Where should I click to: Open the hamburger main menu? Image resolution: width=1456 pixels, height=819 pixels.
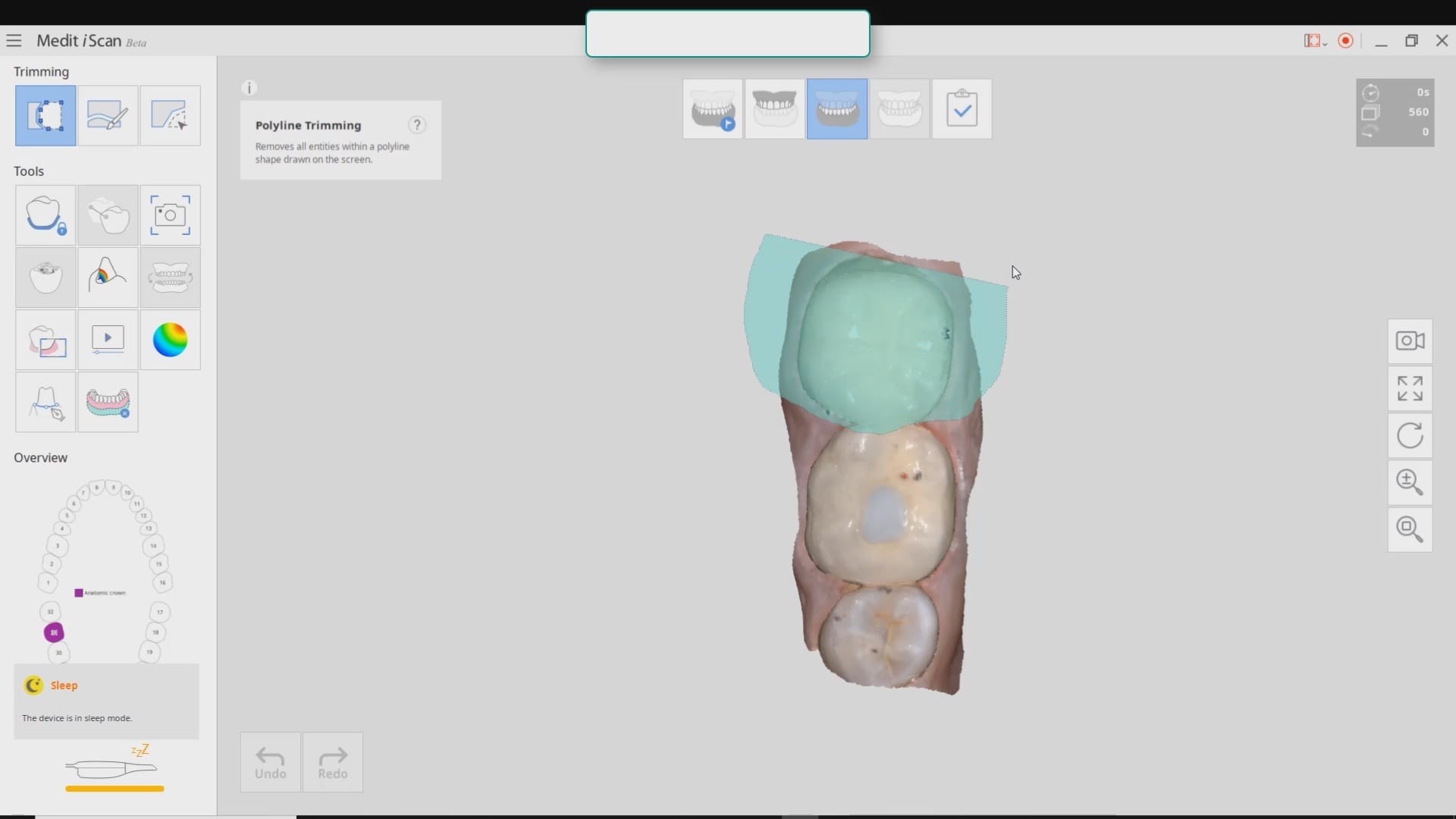(x=14, y=41)
